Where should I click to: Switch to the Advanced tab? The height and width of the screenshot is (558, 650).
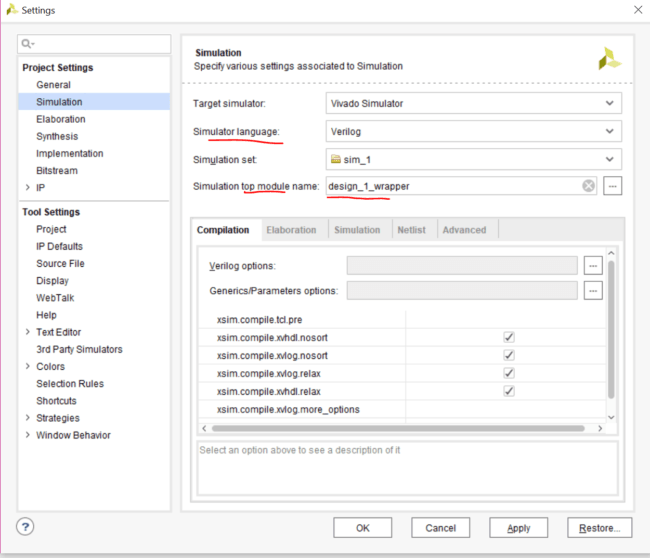click(x=464, y=230)
